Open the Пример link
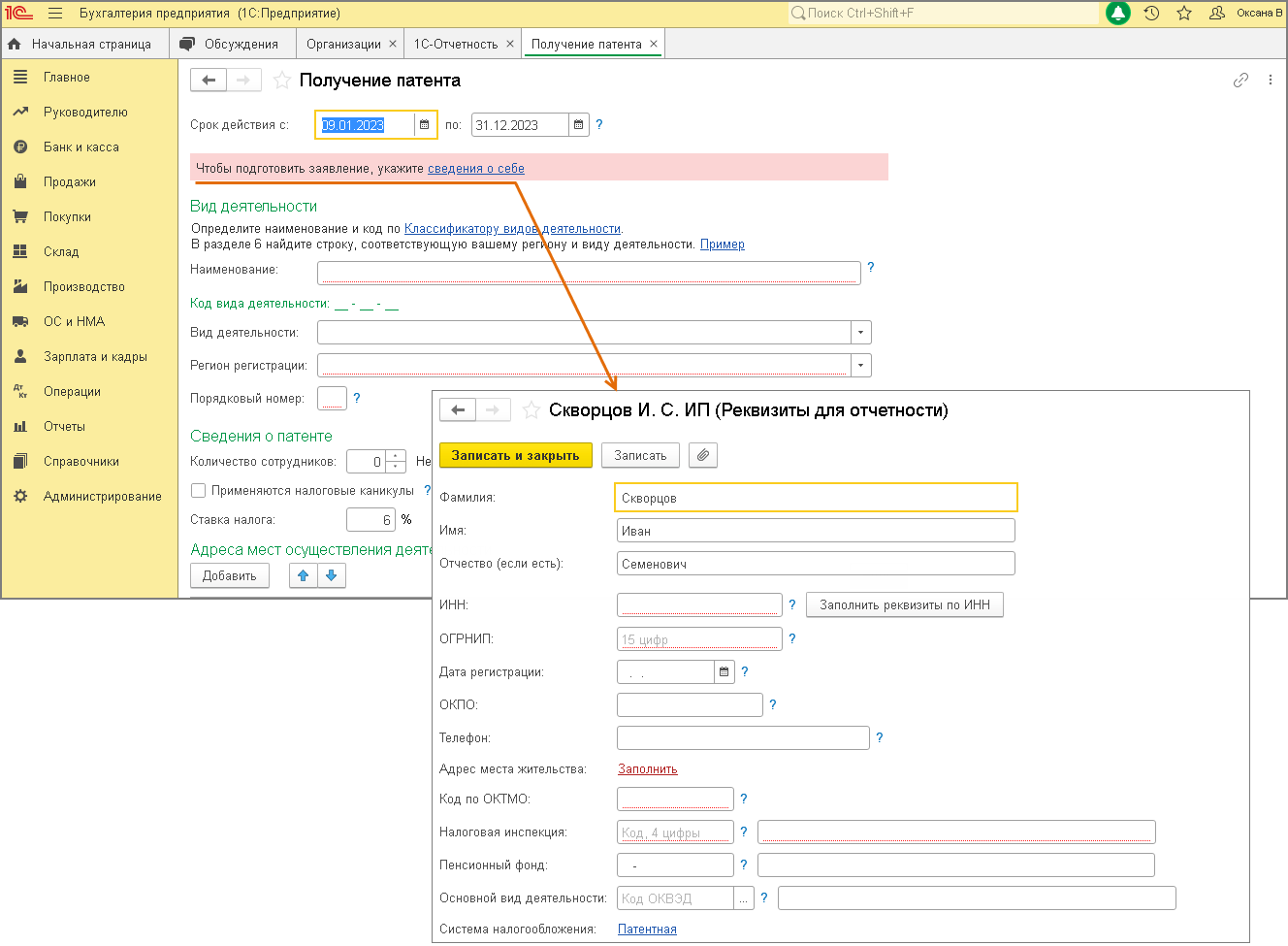Screen dimensions: 1288x946 pos(723,244)
